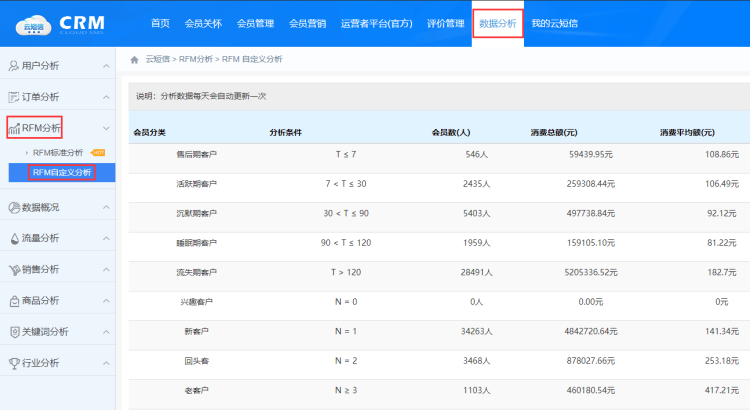Click the 流量分析 droplet icon

pyautogui.click(x=14, y=238)
